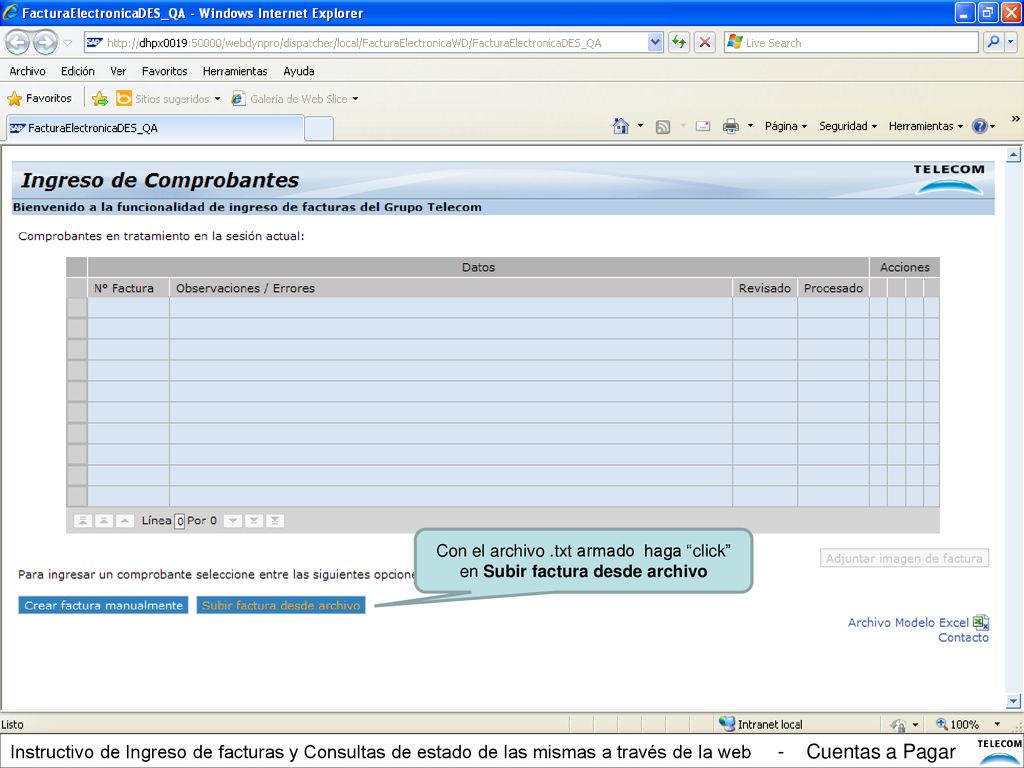
Task: Open the Herramientas menu in menu bar
Action: (235, 71)
